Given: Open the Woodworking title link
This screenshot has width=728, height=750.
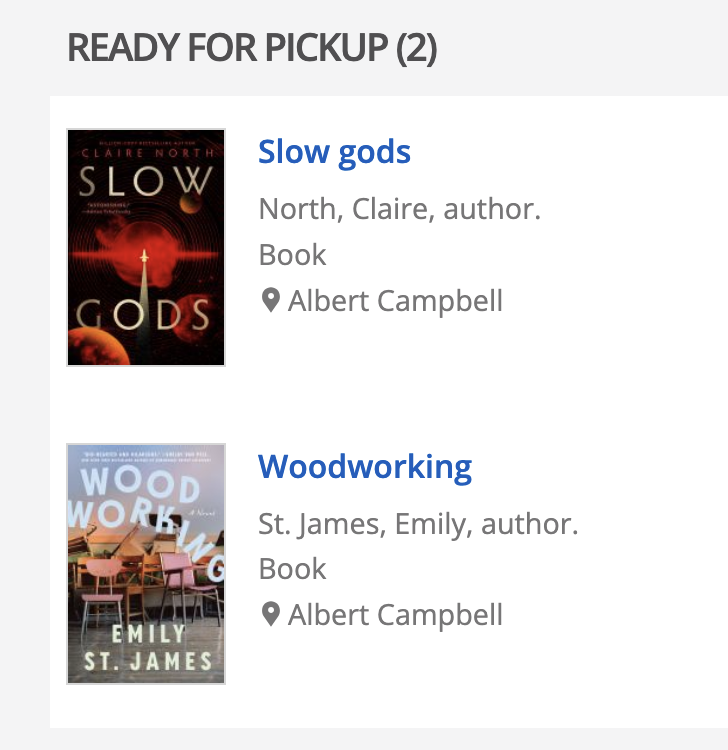Looking at the screenshot, I should click(365, 466).
